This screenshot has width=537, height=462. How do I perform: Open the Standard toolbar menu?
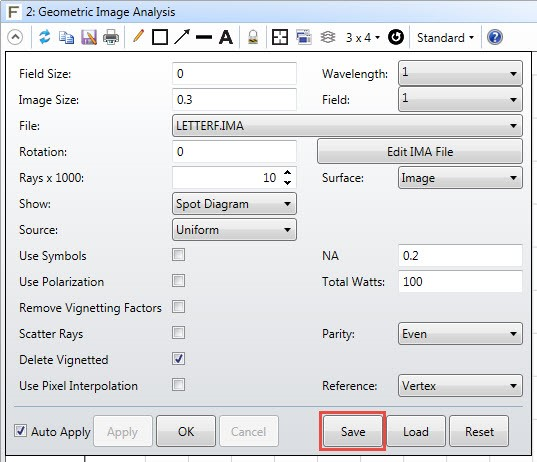(445, 37)
